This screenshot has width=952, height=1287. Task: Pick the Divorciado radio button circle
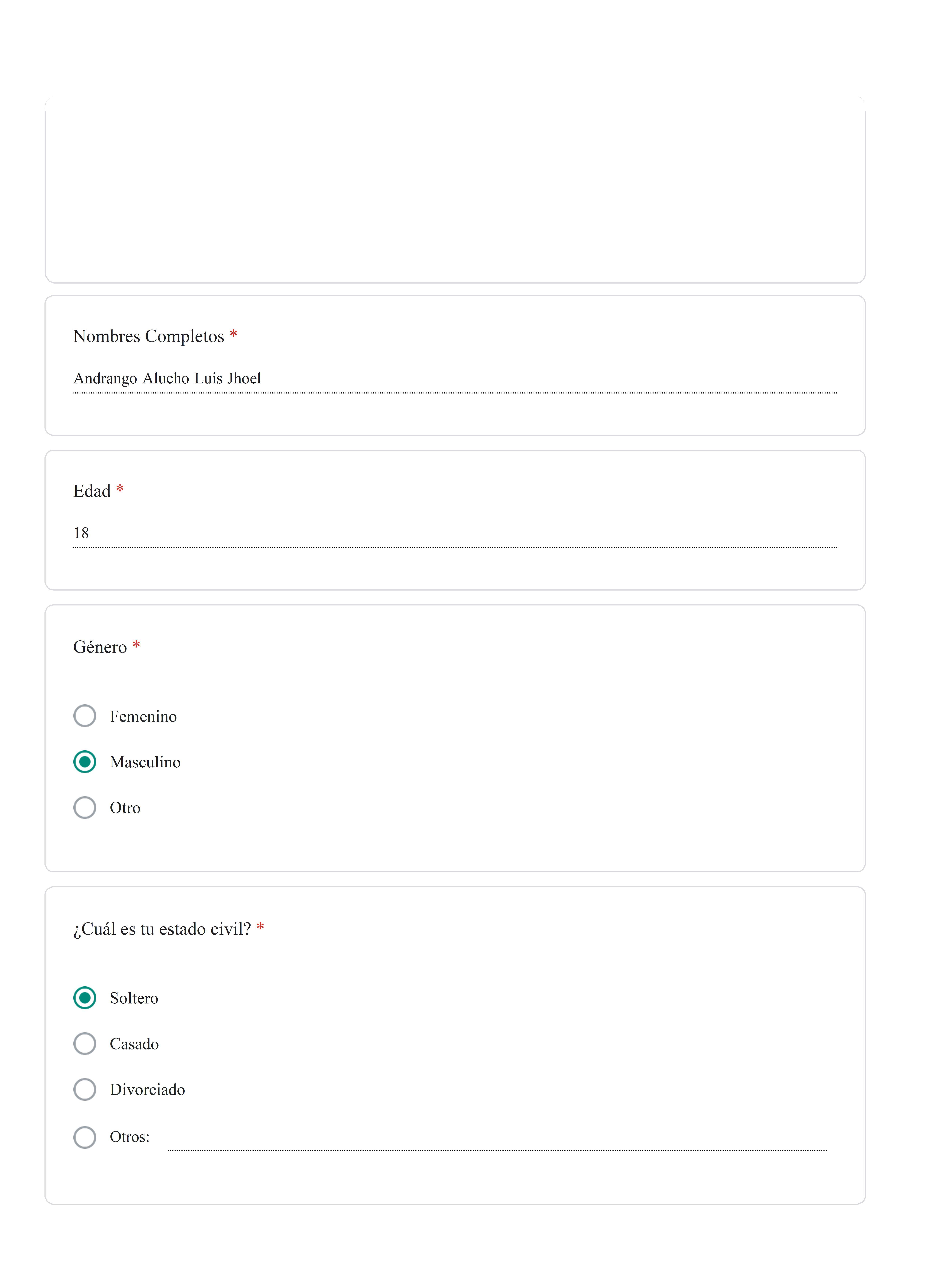point(85,1089)
